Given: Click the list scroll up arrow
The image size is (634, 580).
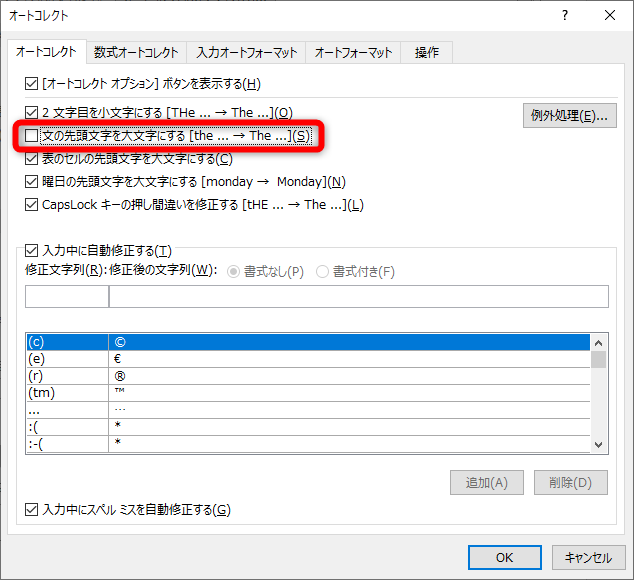Looking at the screenshot, I should click(598, 343).
